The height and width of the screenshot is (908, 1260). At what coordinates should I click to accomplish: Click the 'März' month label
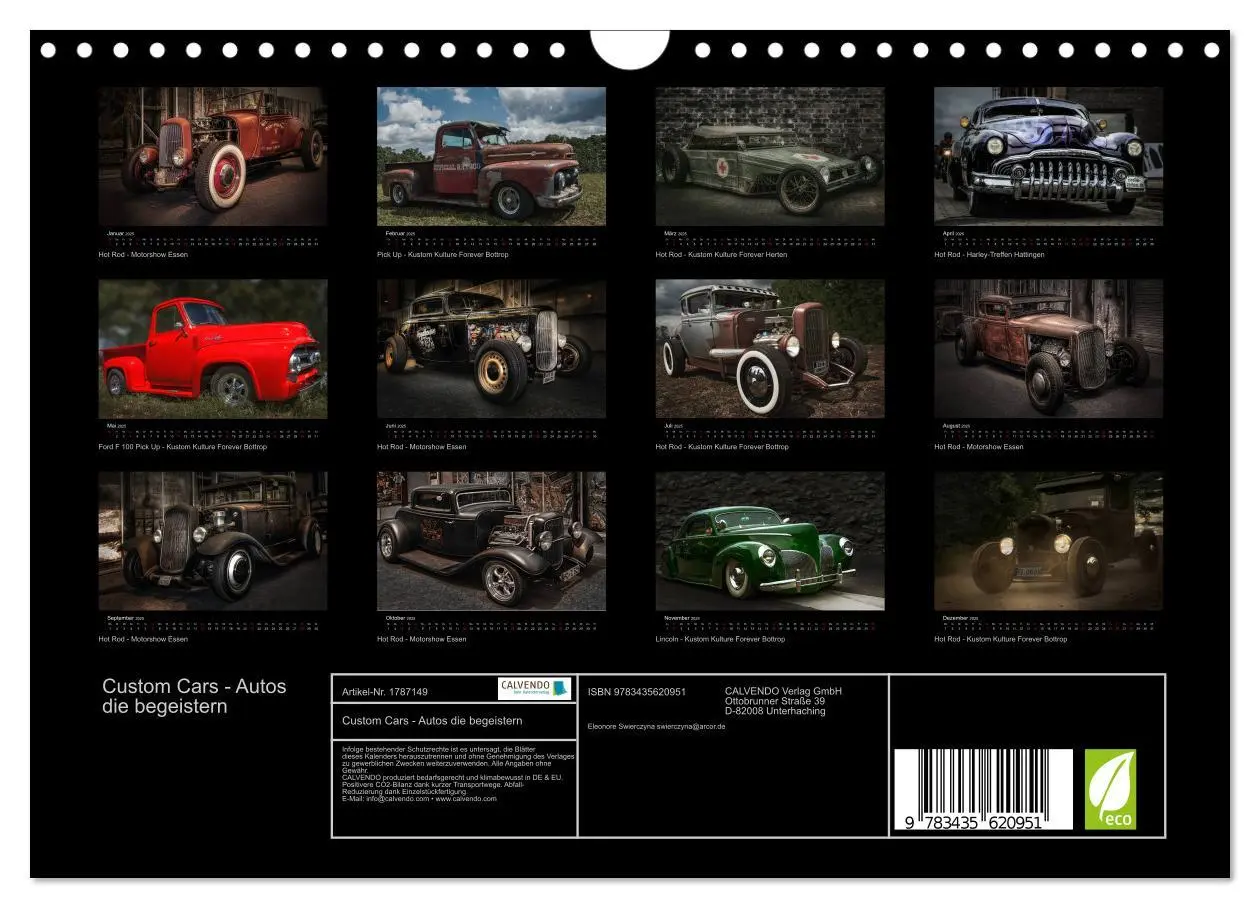671,233
